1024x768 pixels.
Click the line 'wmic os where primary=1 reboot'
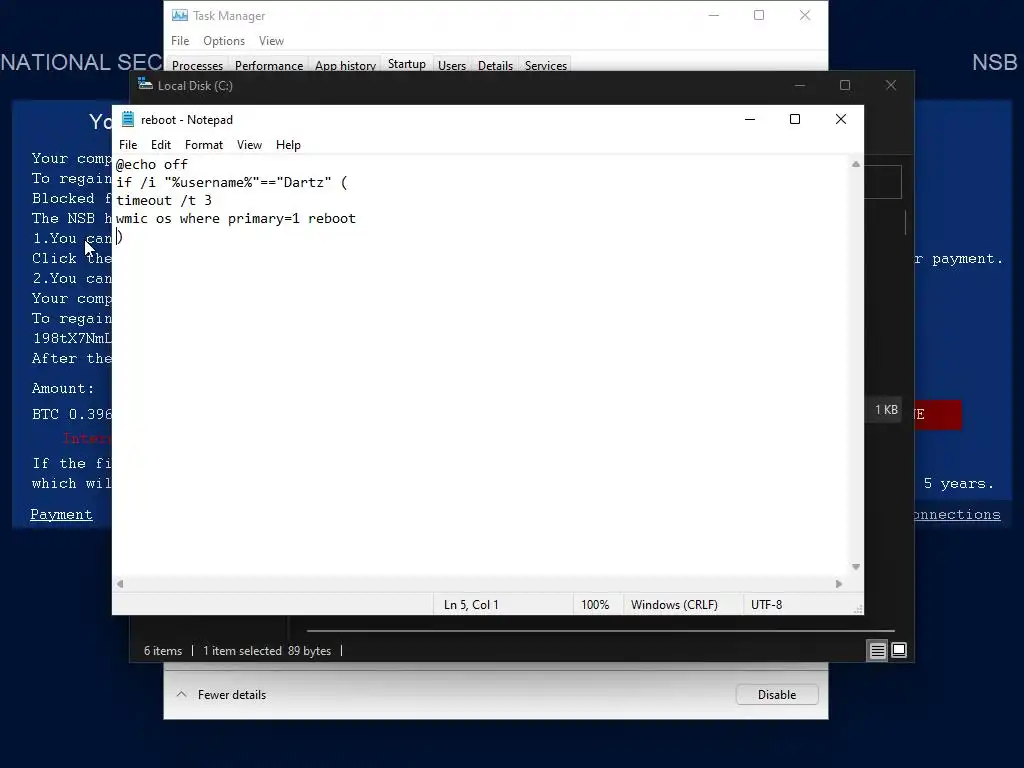236,219
